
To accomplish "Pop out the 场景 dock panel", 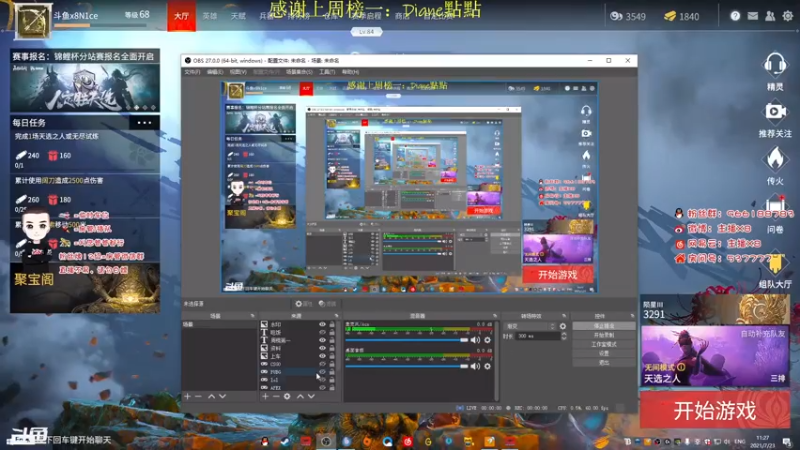I will [x=252, y=316].
